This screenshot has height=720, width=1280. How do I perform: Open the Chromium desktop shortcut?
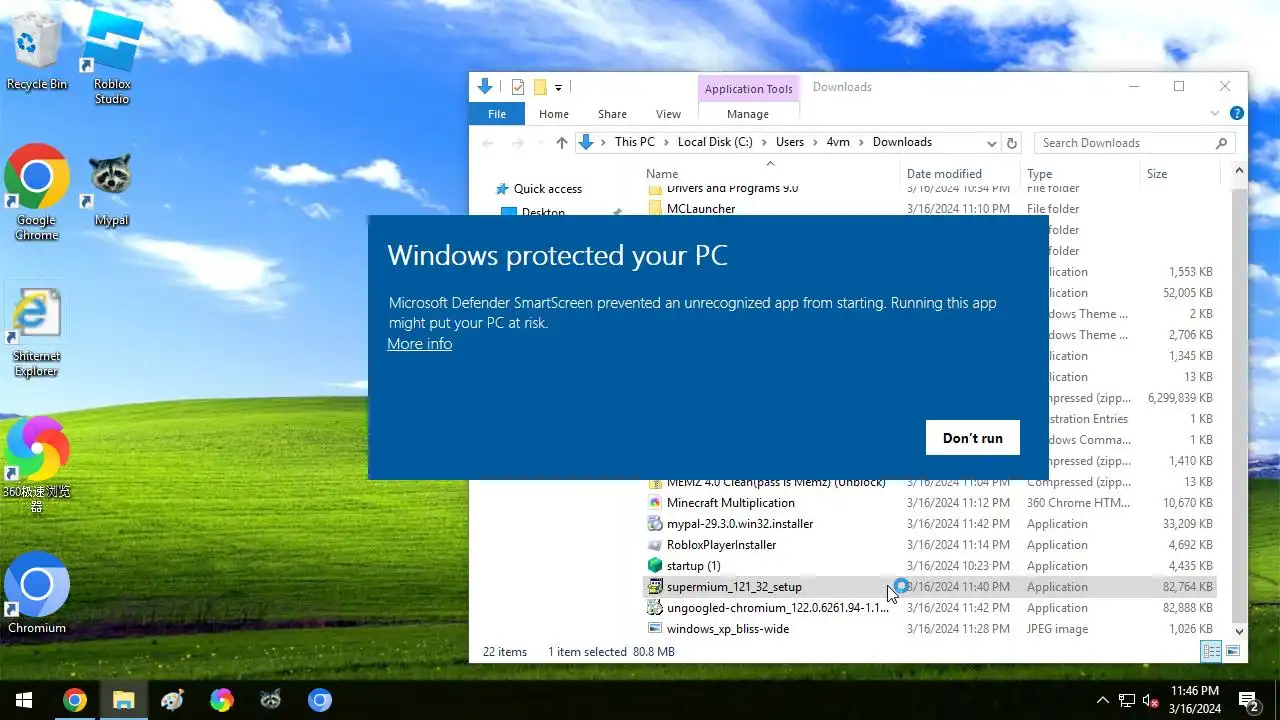(37, 593)
